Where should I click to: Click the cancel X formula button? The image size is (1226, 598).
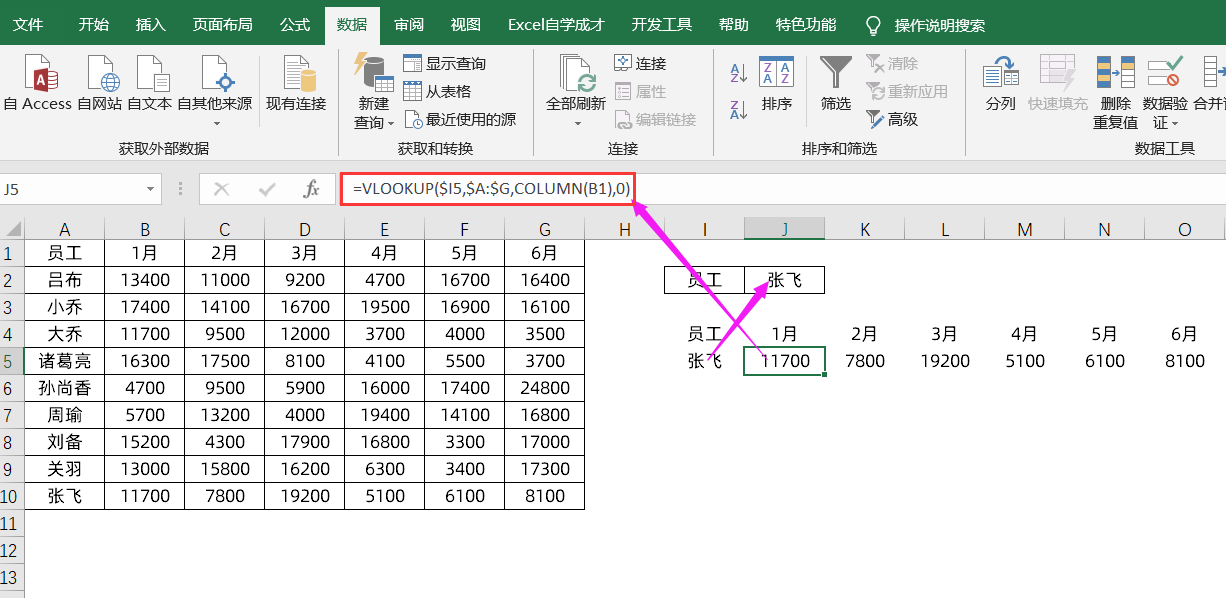coord(221,188)
